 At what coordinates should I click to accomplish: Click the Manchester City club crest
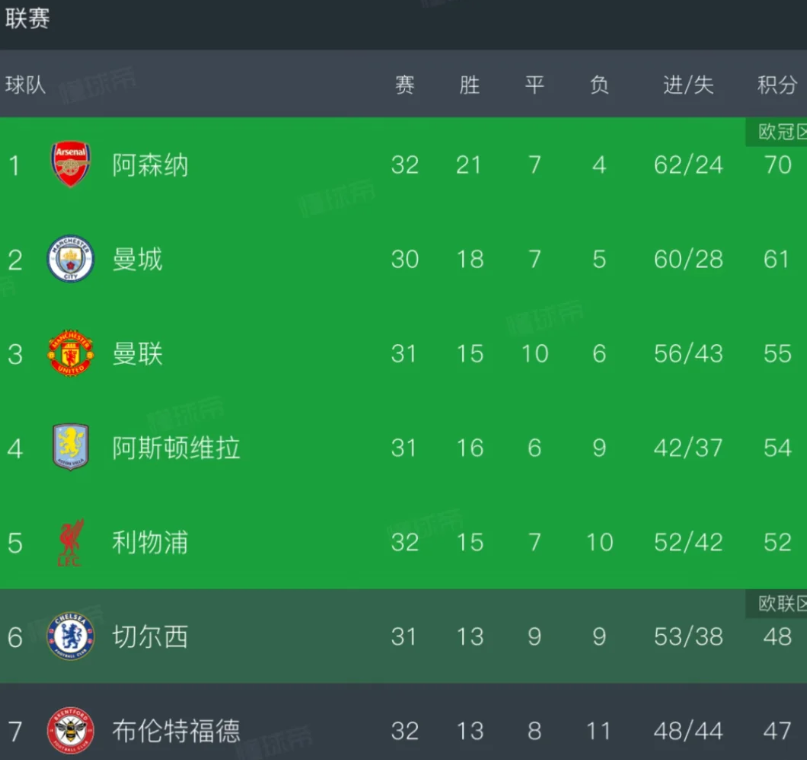coord(71,260)
